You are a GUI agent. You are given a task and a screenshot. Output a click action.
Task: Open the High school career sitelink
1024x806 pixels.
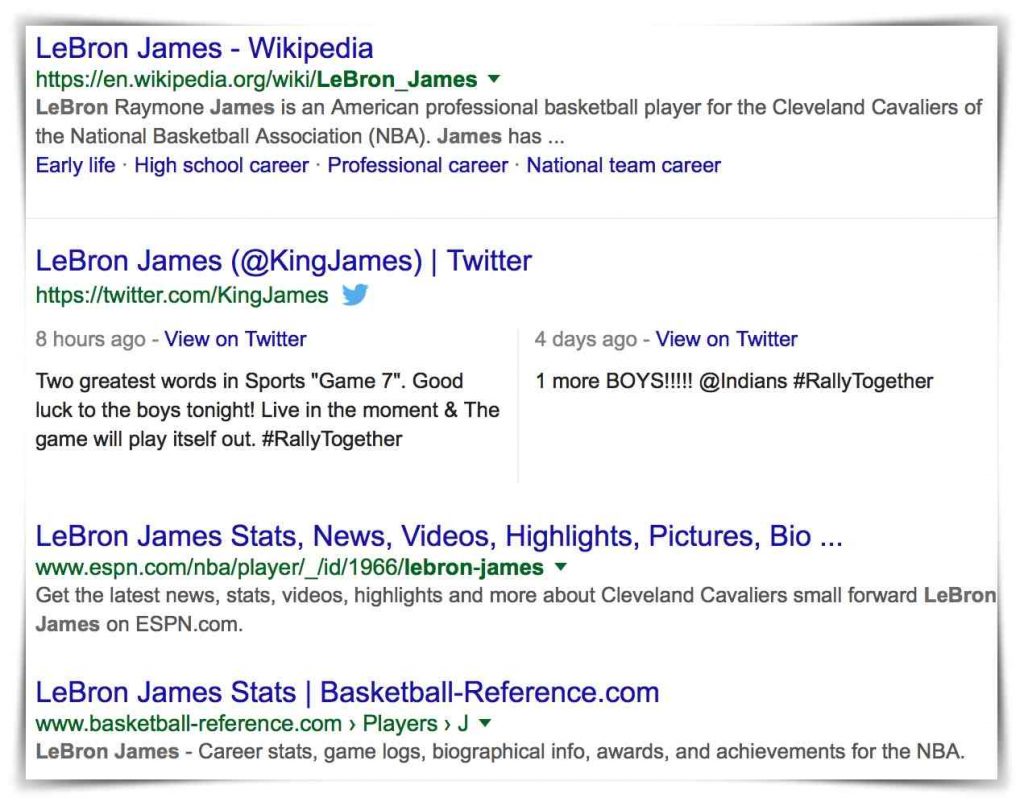[x=221, y=165]
